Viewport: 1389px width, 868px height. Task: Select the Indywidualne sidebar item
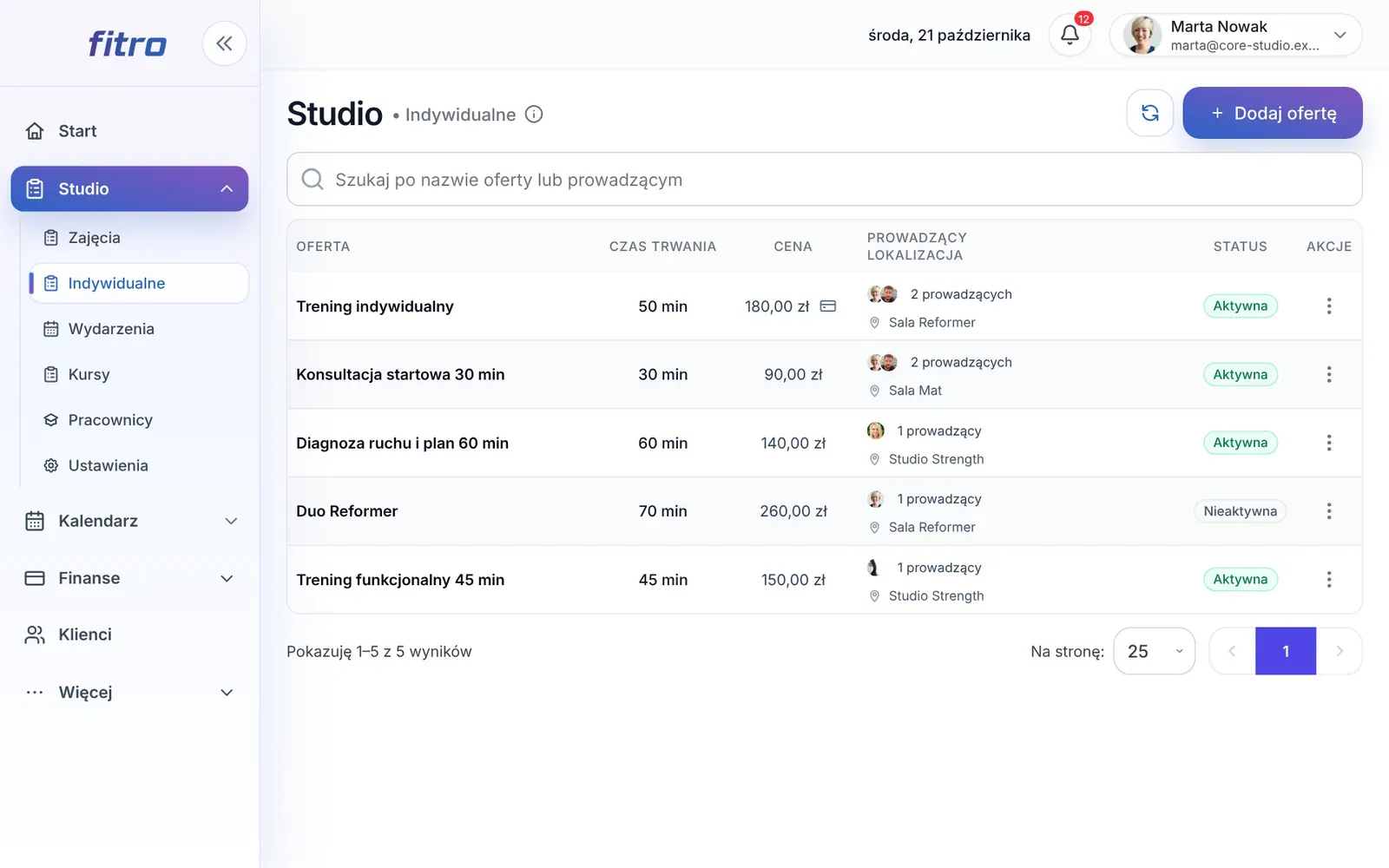coord(139,283)
